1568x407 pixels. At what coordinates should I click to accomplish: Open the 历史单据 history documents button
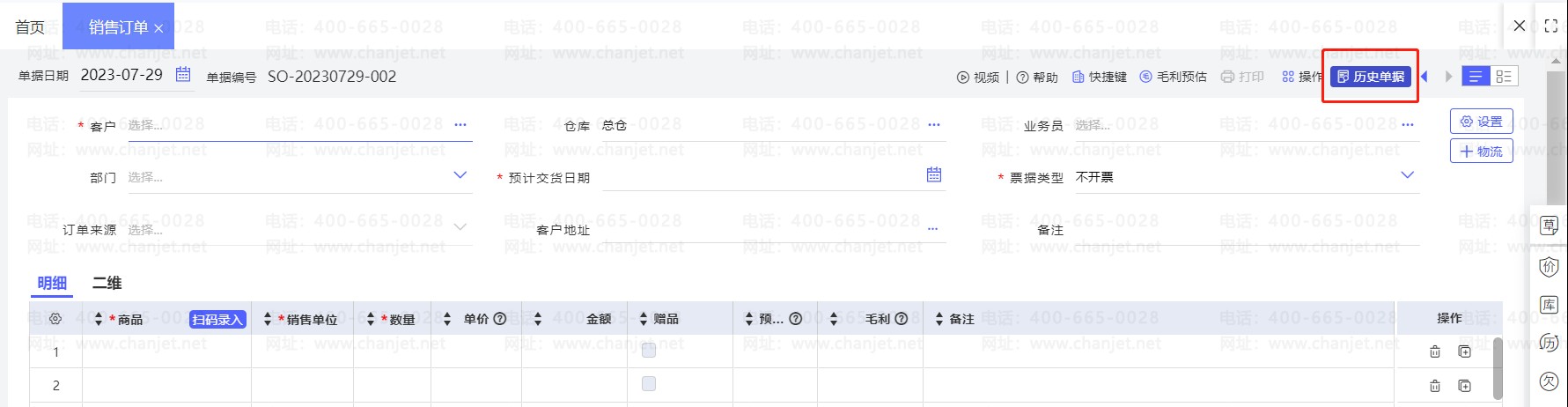[x=1370, y=77]
